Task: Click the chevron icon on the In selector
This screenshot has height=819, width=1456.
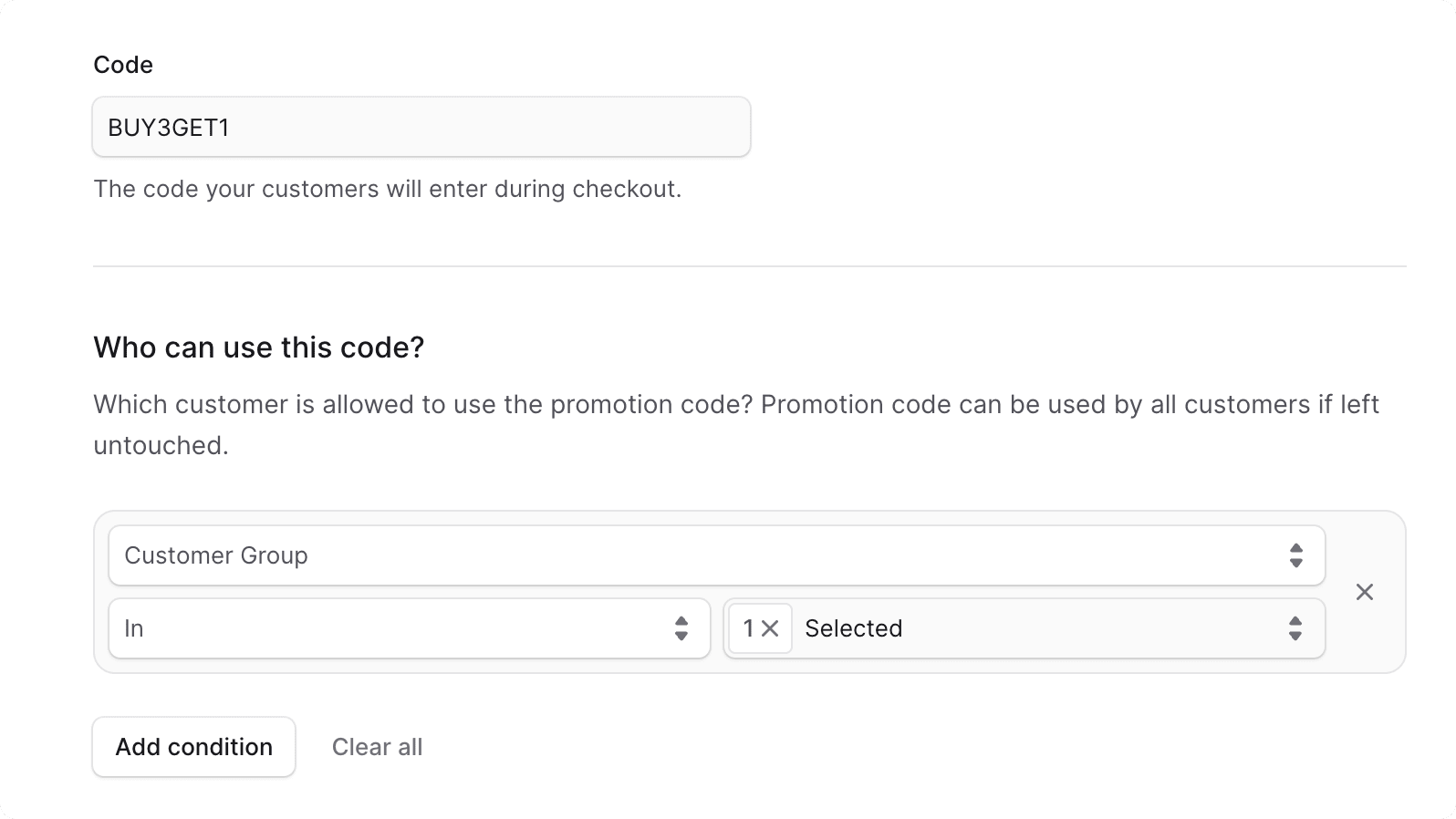Action: tap(682, 628)
